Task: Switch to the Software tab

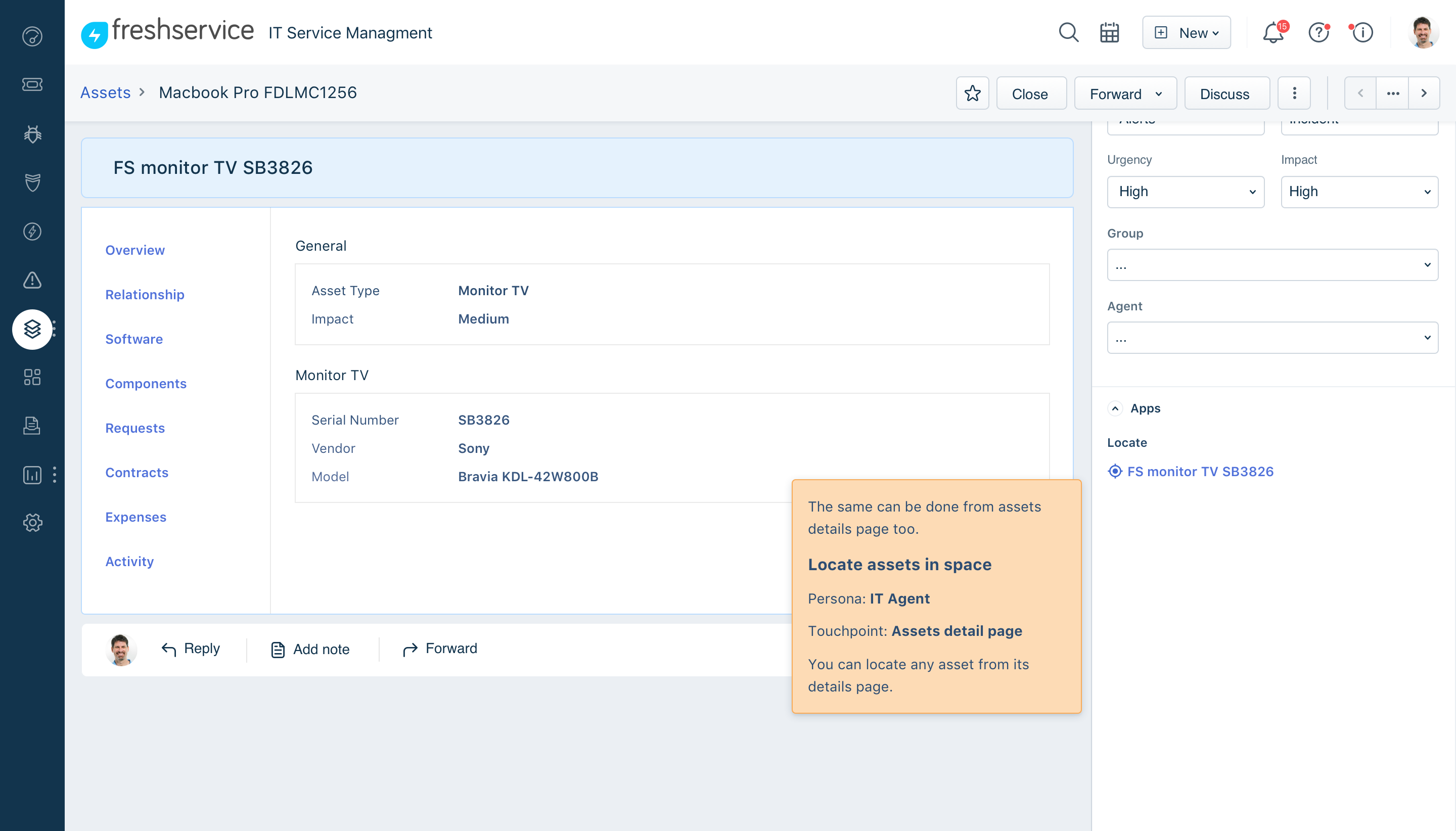Action: (x=133, y=339)
